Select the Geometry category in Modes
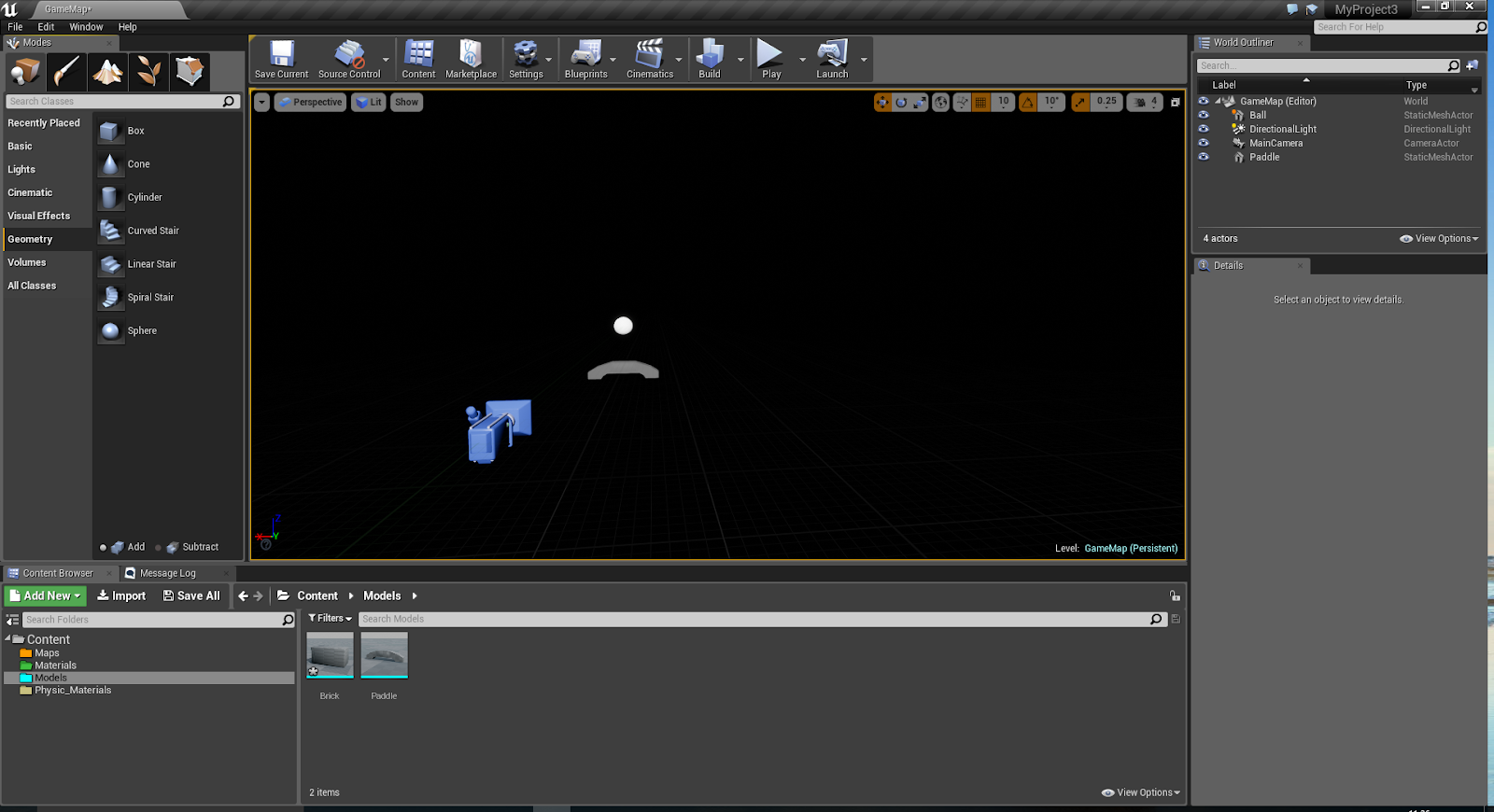 point(48,239)
